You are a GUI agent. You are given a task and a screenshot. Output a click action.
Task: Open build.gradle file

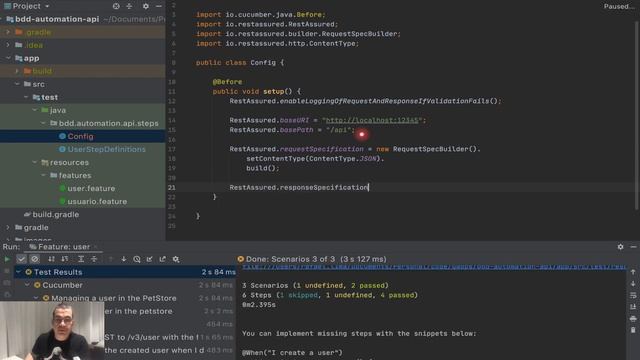click(x=56, y=215)
